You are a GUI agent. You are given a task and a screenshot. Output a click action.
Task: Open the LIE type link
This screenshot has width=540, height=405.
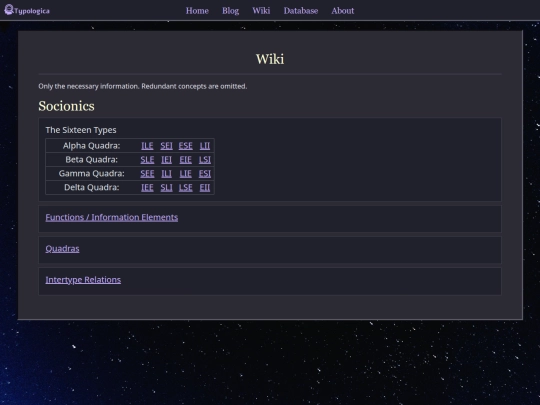coord(185,174)
